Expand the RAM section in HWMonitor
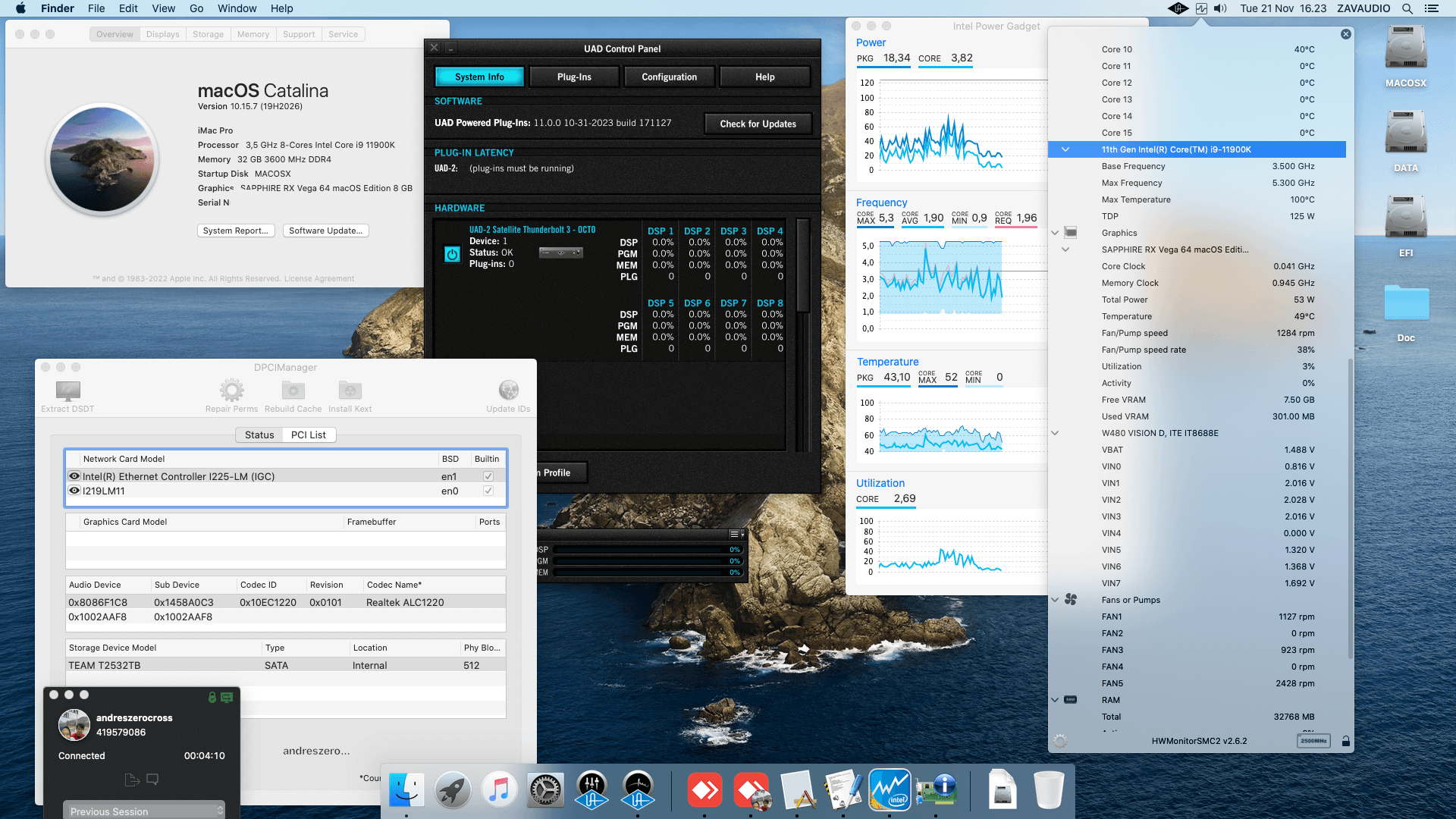Screen dimensions: 1456x819 coord(1055,700)
